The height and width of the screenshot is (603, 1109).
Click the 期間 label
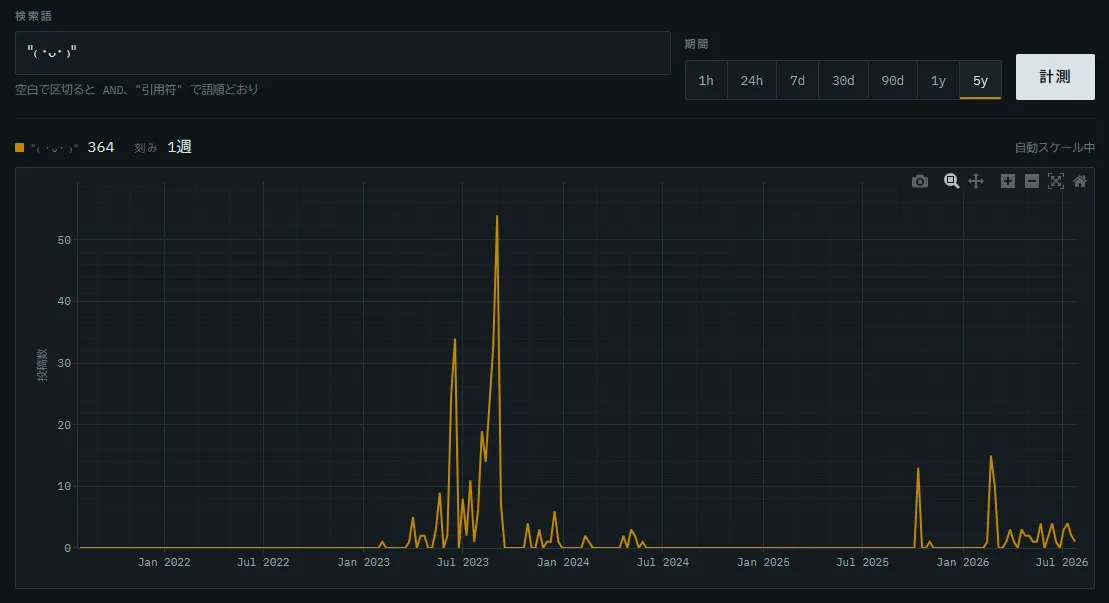(696, 44)
